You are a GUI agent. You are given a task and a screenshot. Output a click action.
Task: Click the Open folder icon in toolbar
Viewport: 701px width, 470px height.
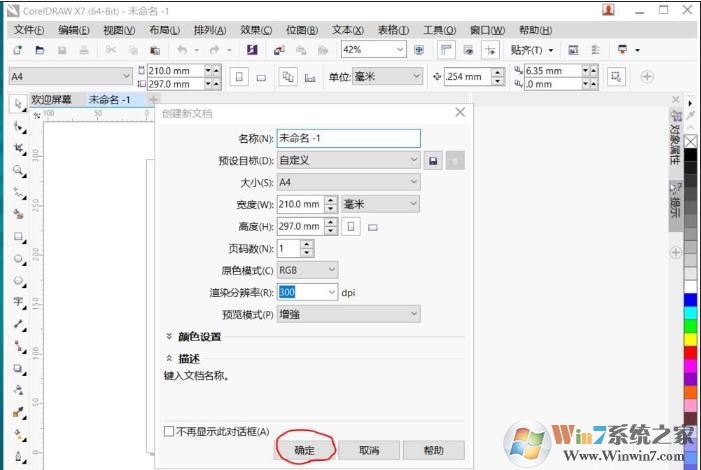pos(40,49)
